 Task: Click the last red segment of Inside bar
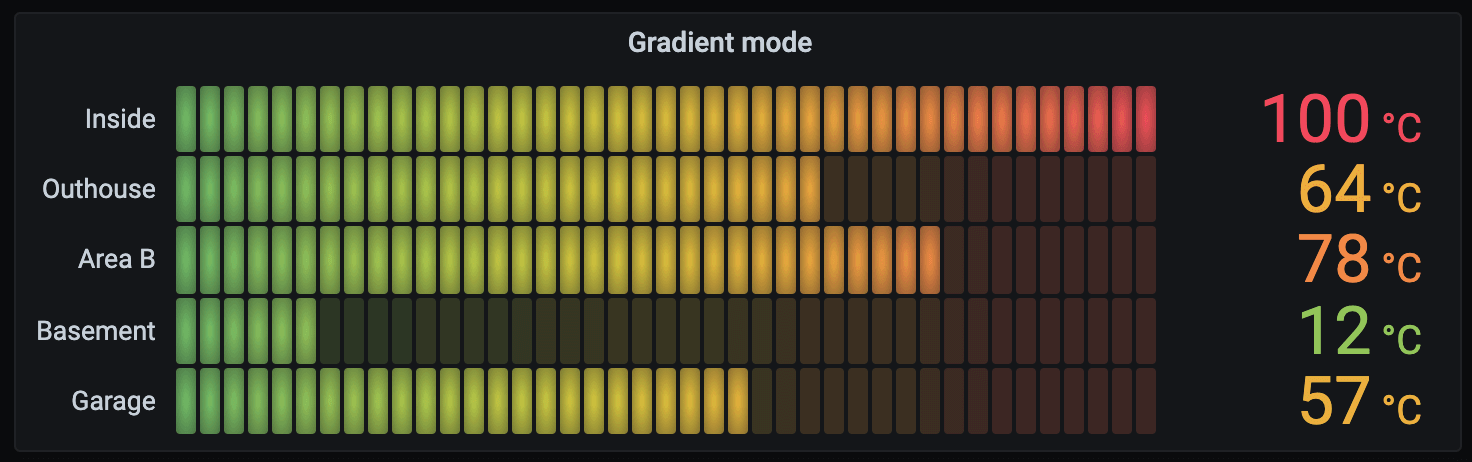coord(1146,119)
